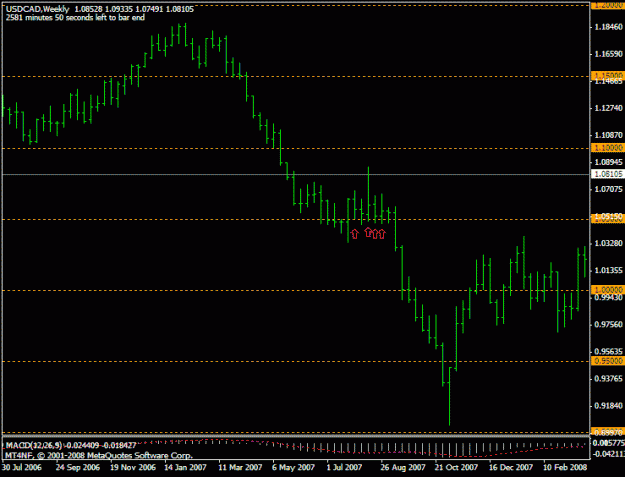Click the 30 Jul 2006 date label
This screenshot has height=477, width=625.
click(22, 467)
